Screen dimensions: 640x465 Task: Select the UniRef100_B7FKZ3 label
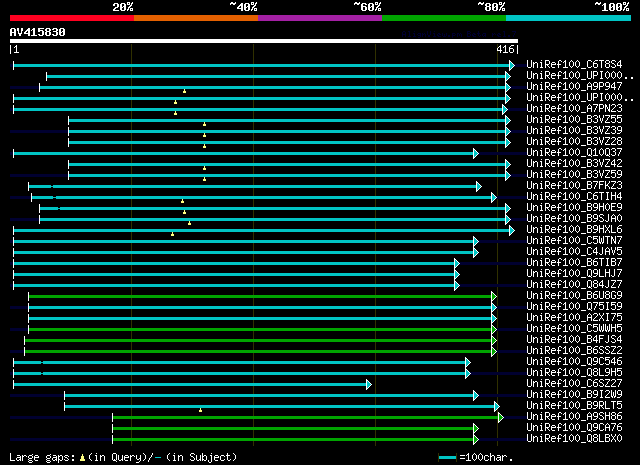(574, 186)
